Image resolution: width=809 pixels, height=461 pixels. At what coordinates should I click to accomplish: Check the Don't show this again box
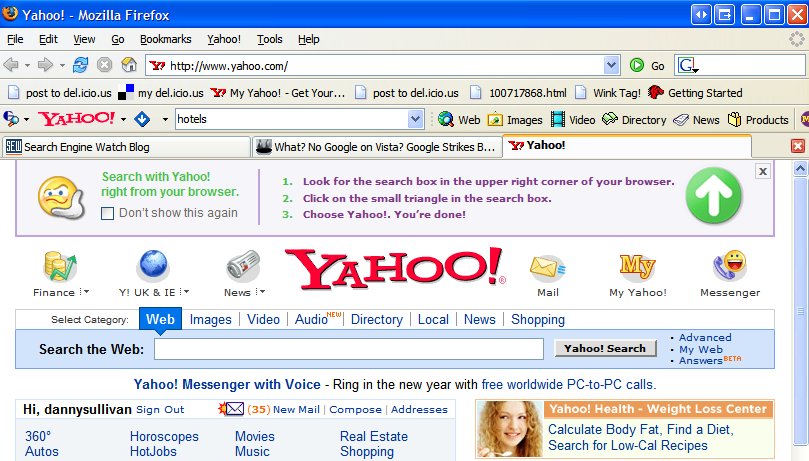107,213
